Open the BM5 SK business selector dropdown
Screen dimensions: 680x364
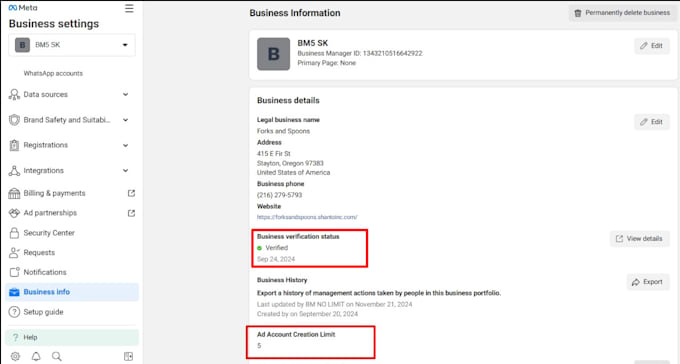click(72, 45)
